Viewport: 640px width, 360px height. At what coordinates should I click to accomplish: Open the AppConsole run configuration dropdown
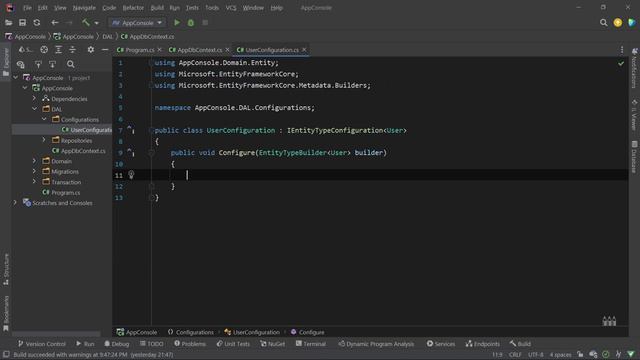pos(137,23)
